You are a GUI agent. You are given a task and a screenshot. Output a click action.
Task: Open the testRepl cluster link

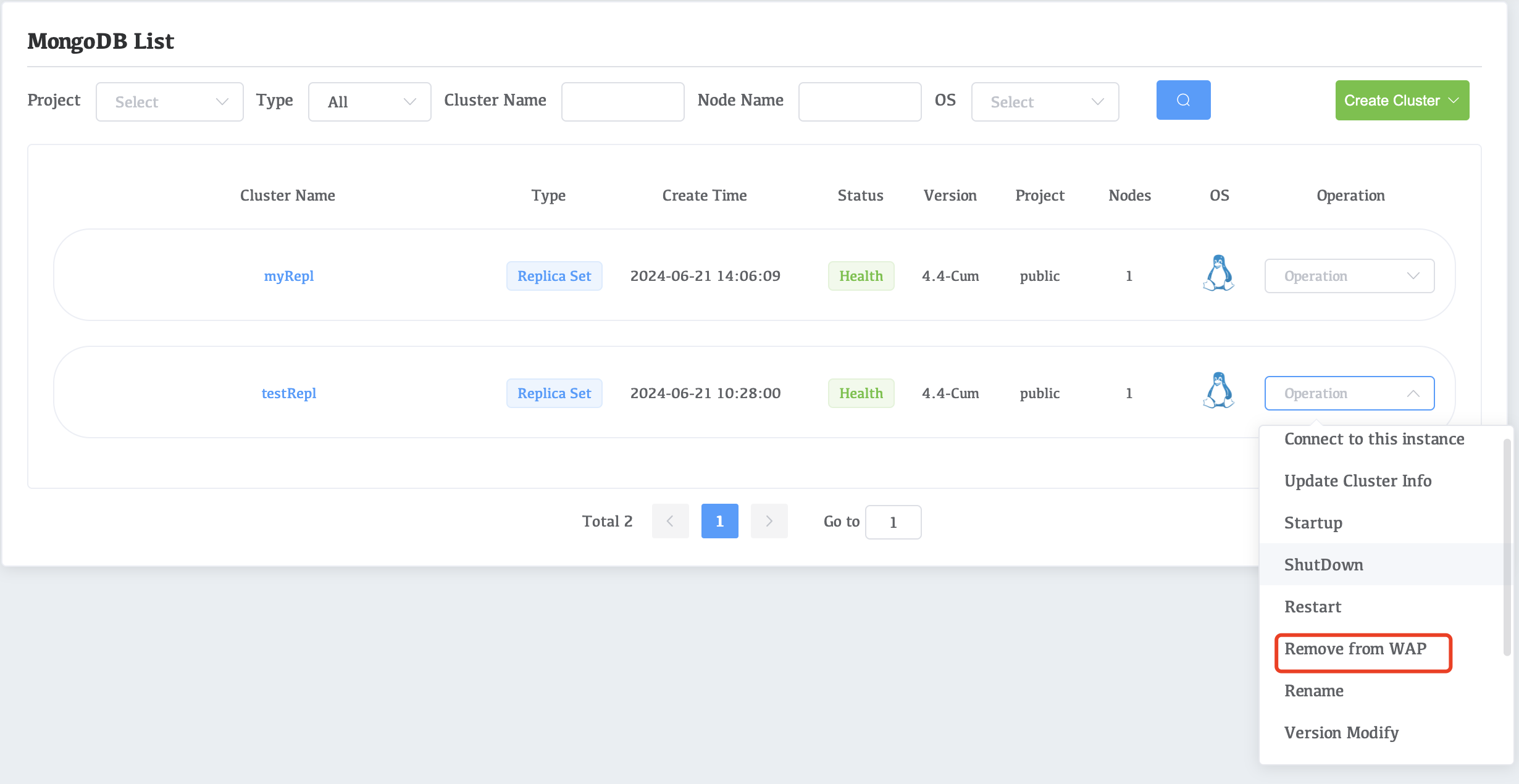point(288,393)
